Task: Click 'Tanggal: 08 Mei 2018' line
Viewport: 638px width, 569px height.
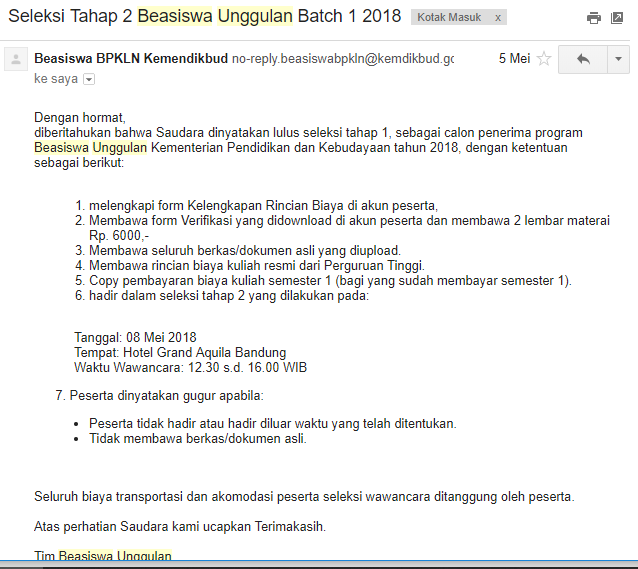Action: 135,337
